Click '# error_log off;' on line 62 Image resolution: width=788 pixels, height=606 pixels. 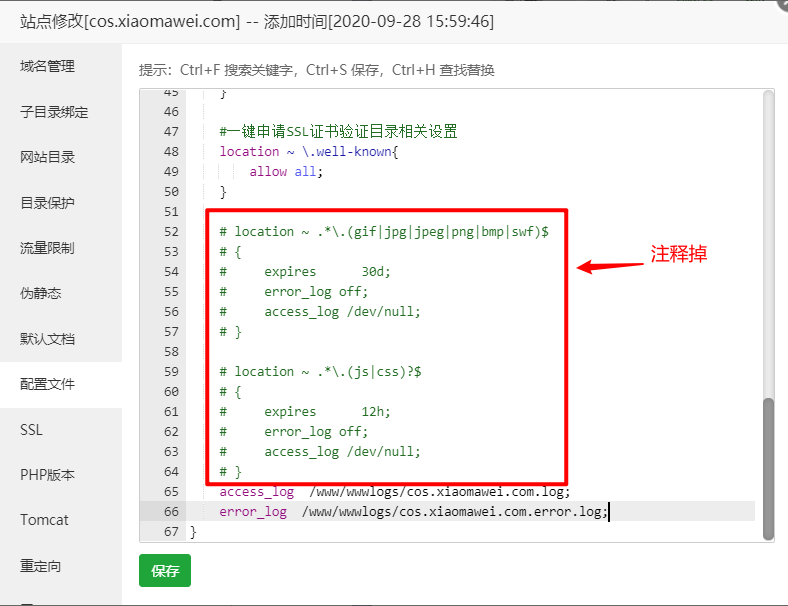point(293,432)
